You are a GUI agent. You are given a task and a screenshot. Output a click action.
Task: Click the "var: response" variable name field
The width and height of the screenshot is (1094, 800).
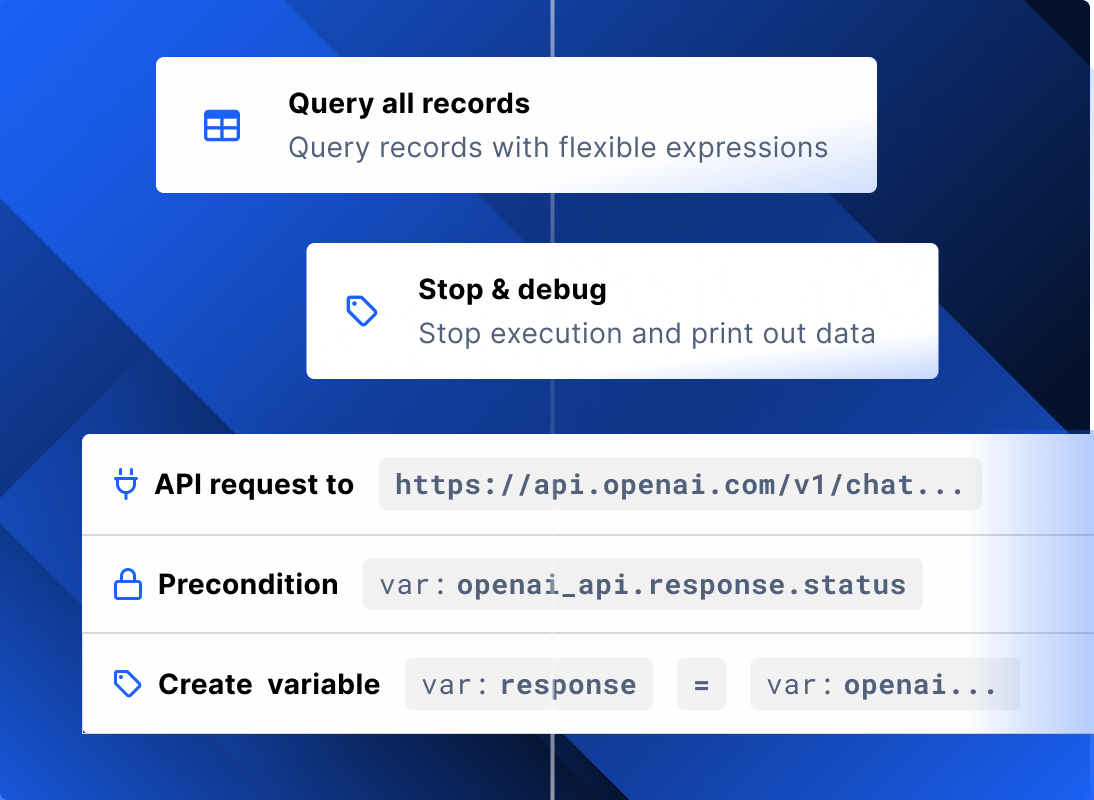coord(528,684)
